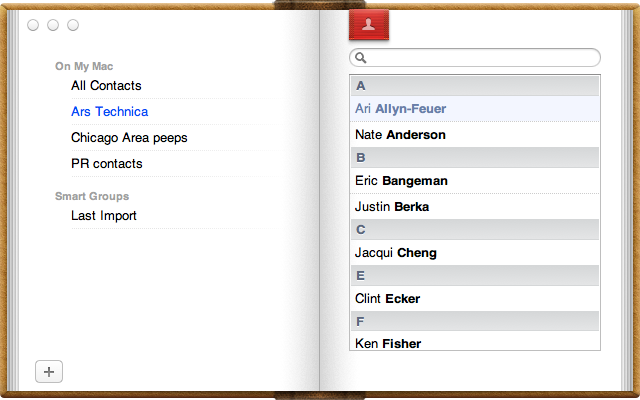Add a new group with plus button
Viewport: 640px width, 400px height.
49,371
